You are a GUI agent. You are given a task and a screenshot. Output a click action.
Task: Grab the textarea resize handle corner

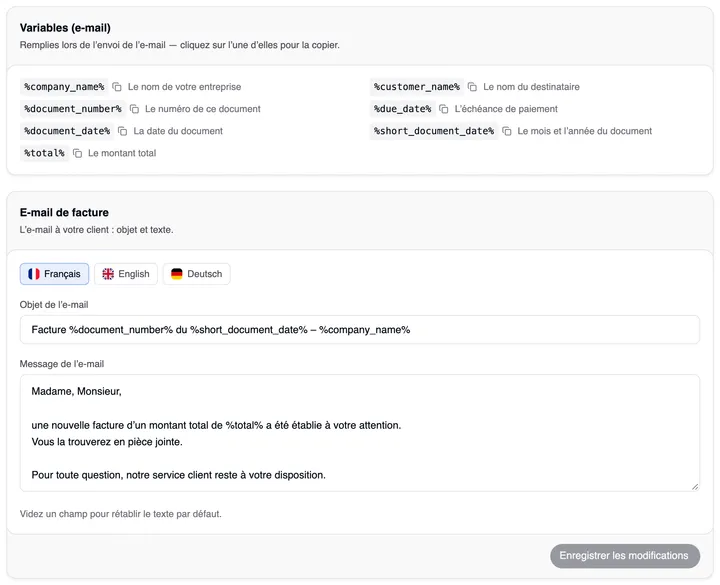pos(695,487)
